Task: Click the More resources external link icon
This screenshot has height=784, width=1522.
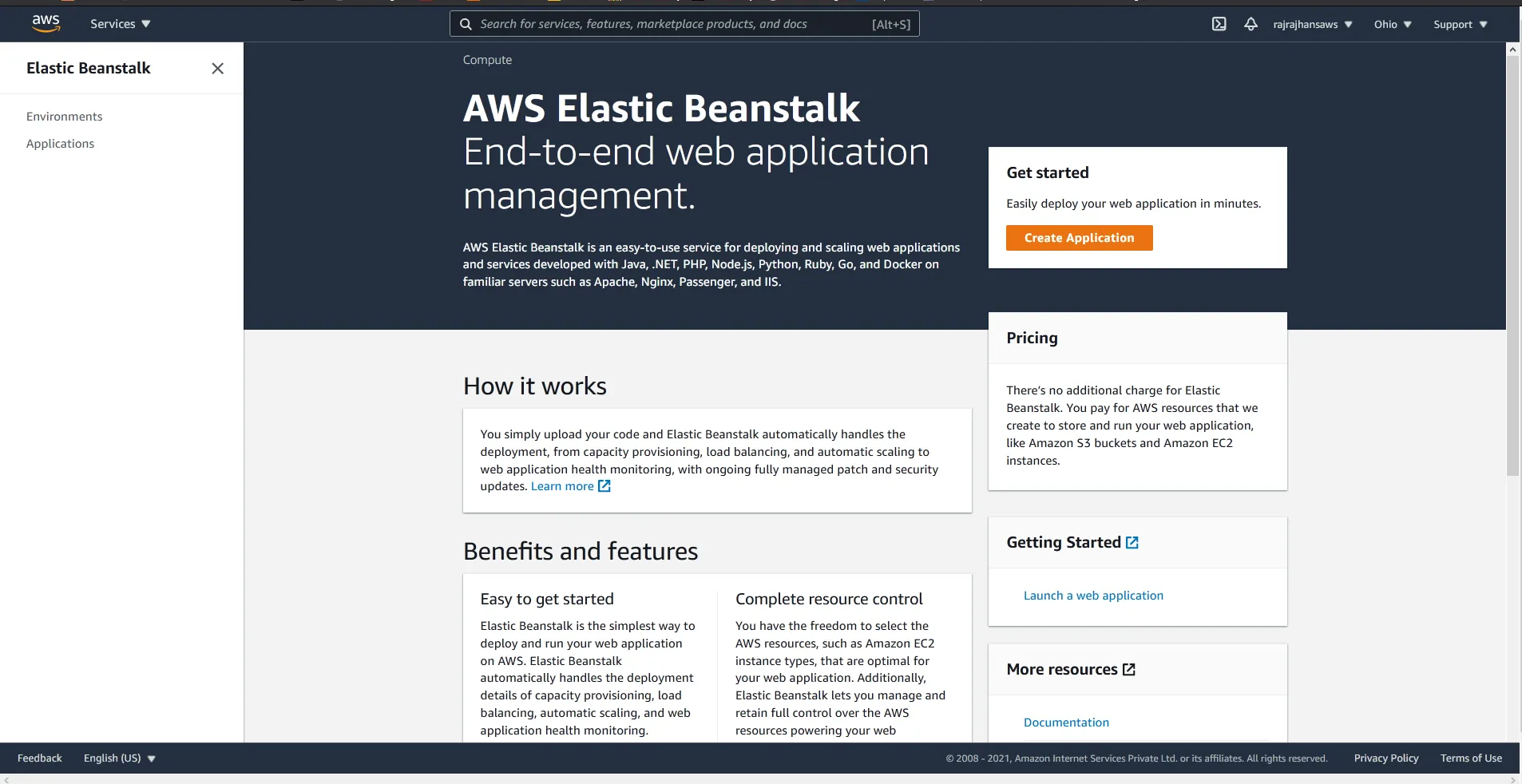Action: (x=1130, y=670)
